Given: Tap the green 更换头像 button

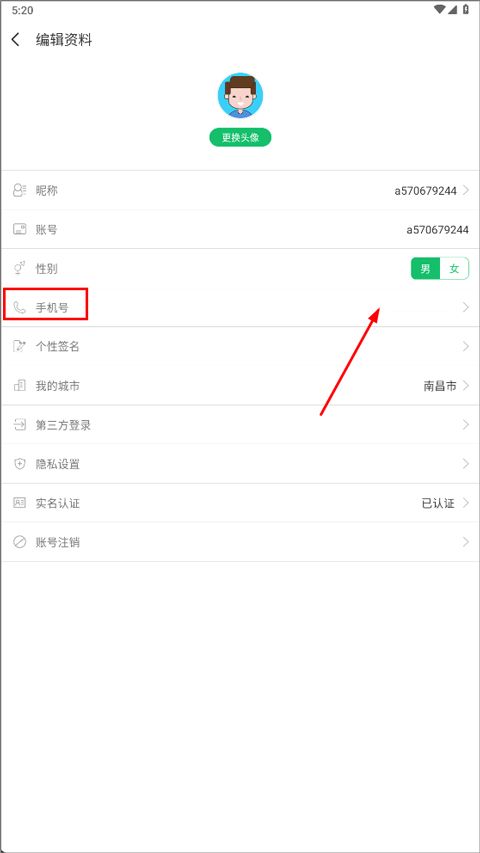Looking at the screenshot, I should [240, 138].
